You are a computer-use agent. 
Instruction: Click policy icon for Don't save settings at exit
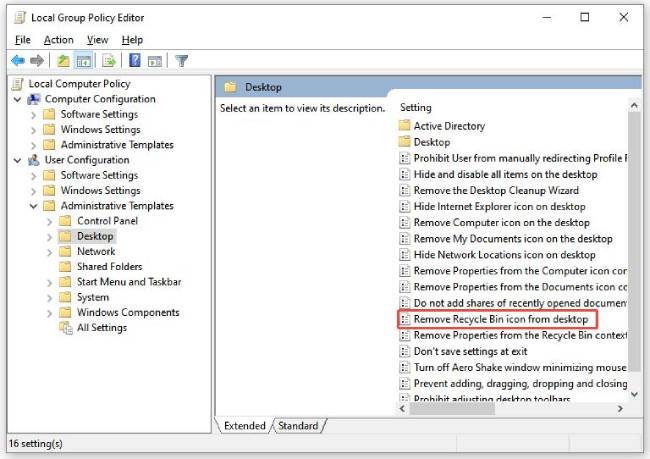pos(404,352)
